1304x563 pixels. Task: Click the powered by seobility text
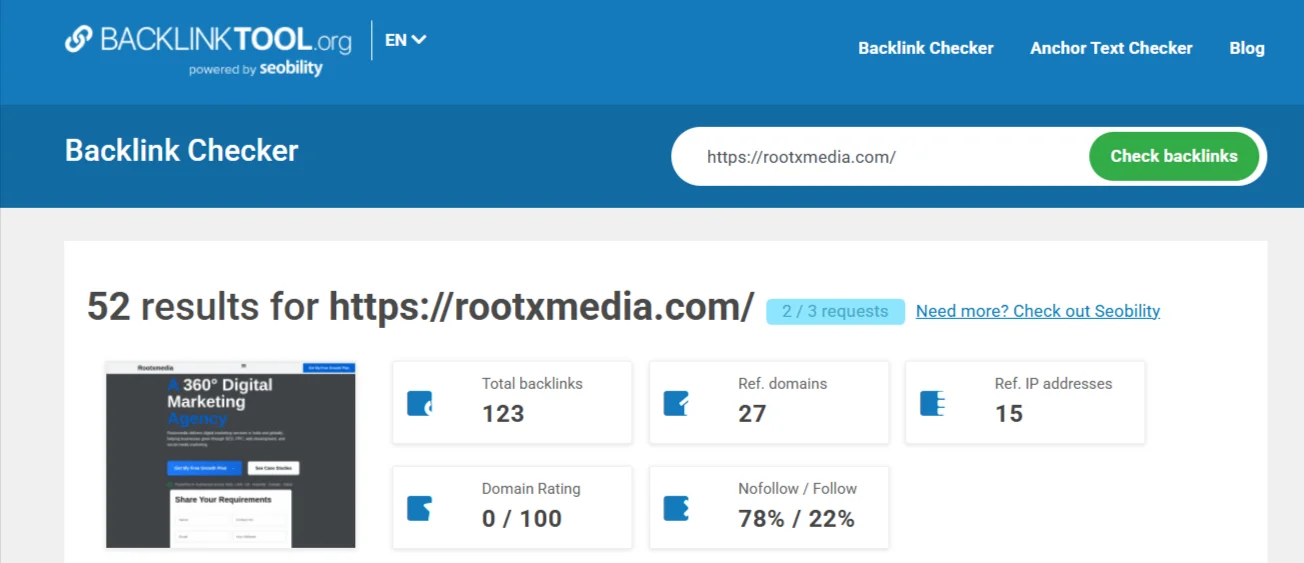[x=256, y=69]
